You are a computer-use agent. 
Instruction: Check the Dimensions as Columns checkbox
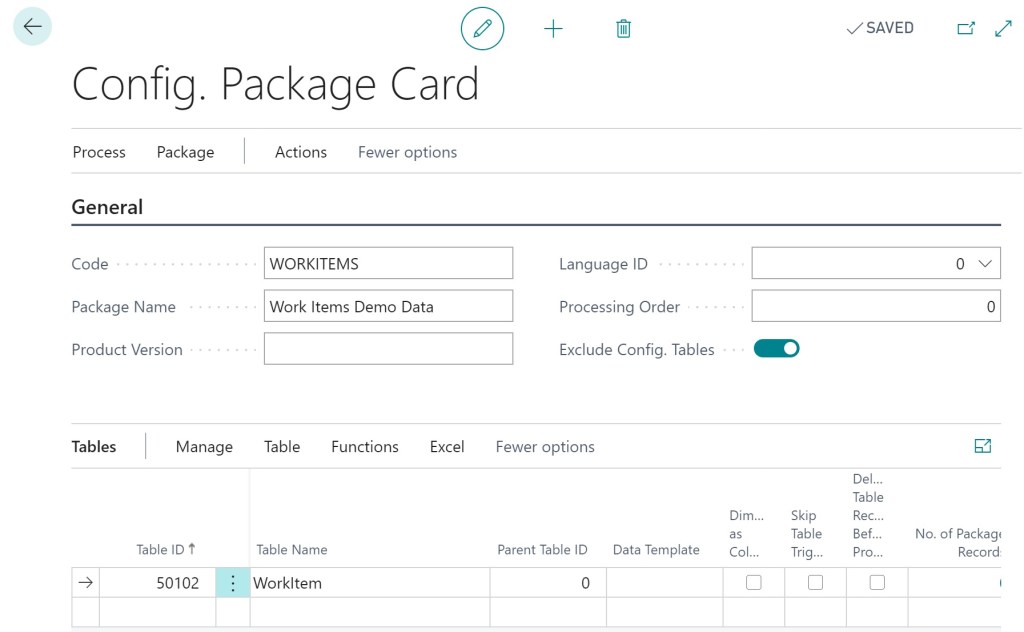click(x=754, y=582)
